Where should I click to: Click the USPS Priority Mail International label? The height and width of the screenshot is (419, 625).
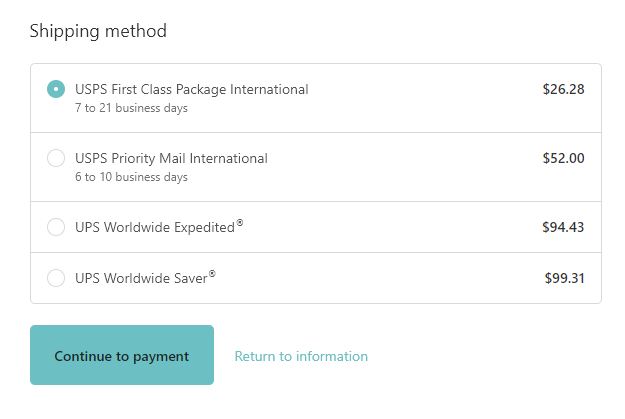tap(171, 158)
